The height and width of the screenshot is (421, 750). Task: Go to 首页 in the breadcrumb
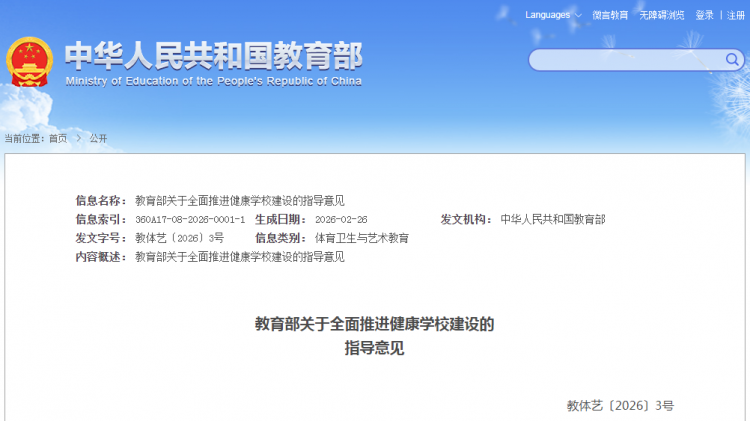58,138
